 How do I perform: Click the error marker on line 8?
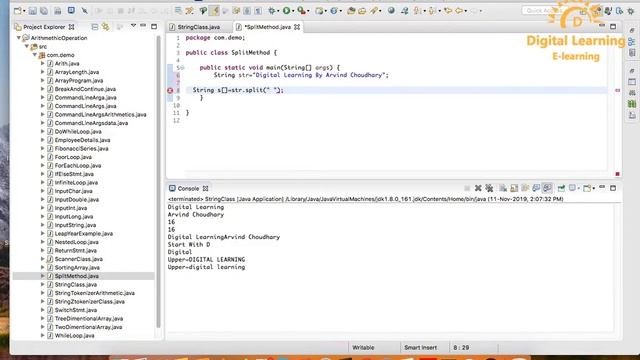pos(170,90)
